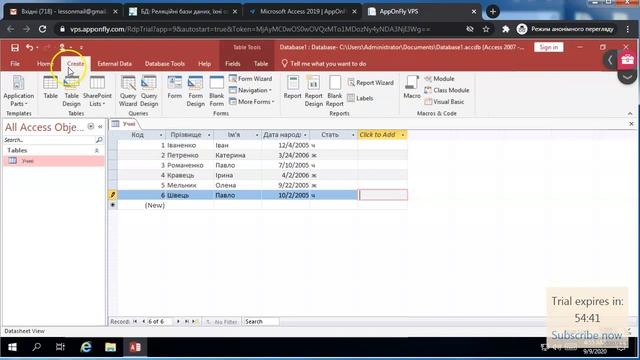Collapse the navigation pane with double chevron
The width and height of the screenshot is (640, 360).
click(100, 127)
